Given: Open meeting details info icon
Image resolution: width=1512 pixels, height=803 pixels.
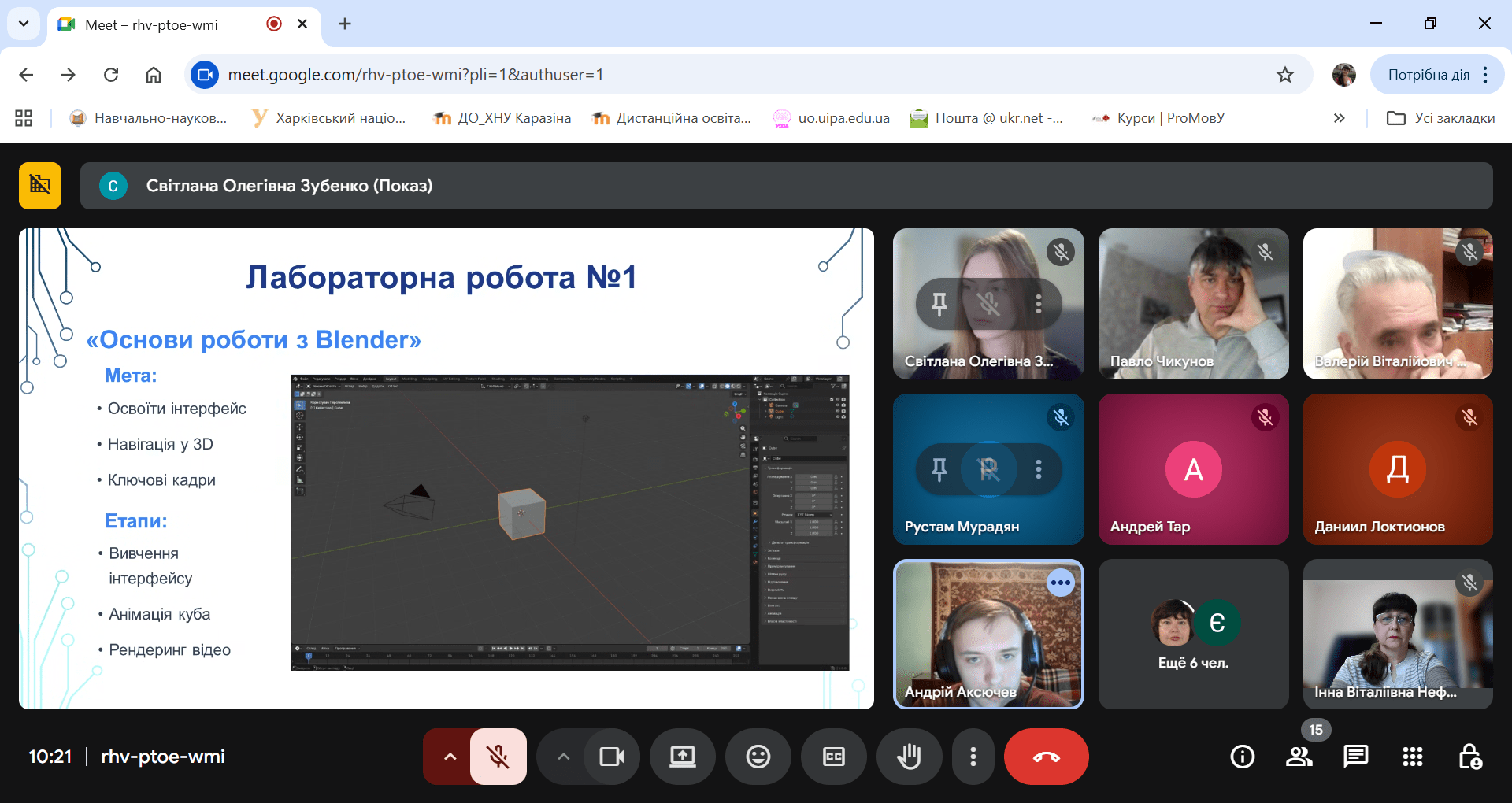Looking at the screenshot, I should 1242,757.
